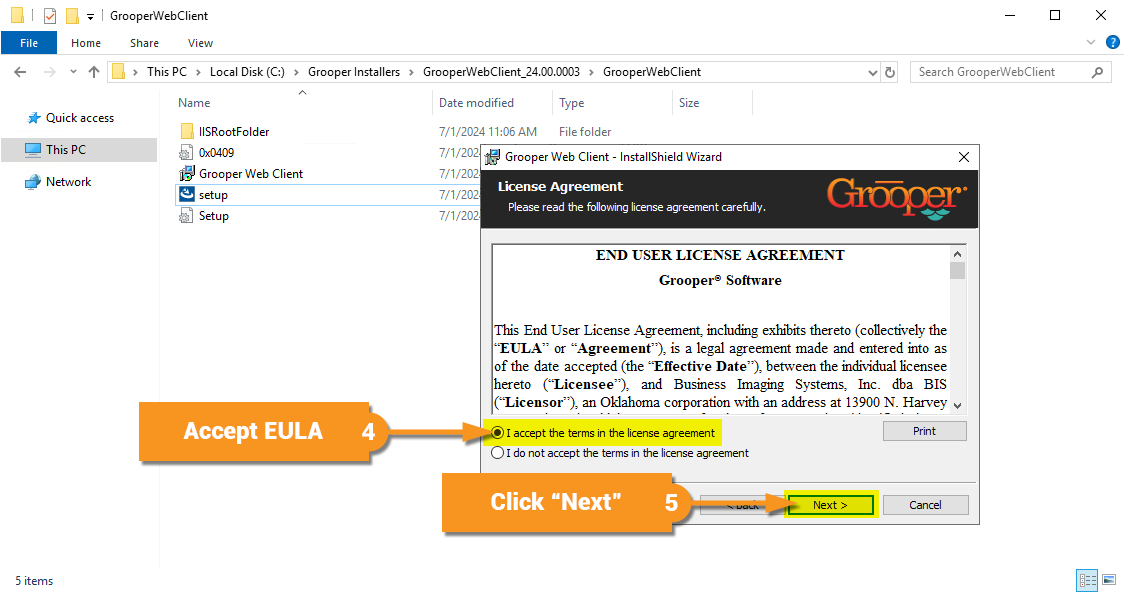Close the InstallShield Wizard dialog

(964, 157)
